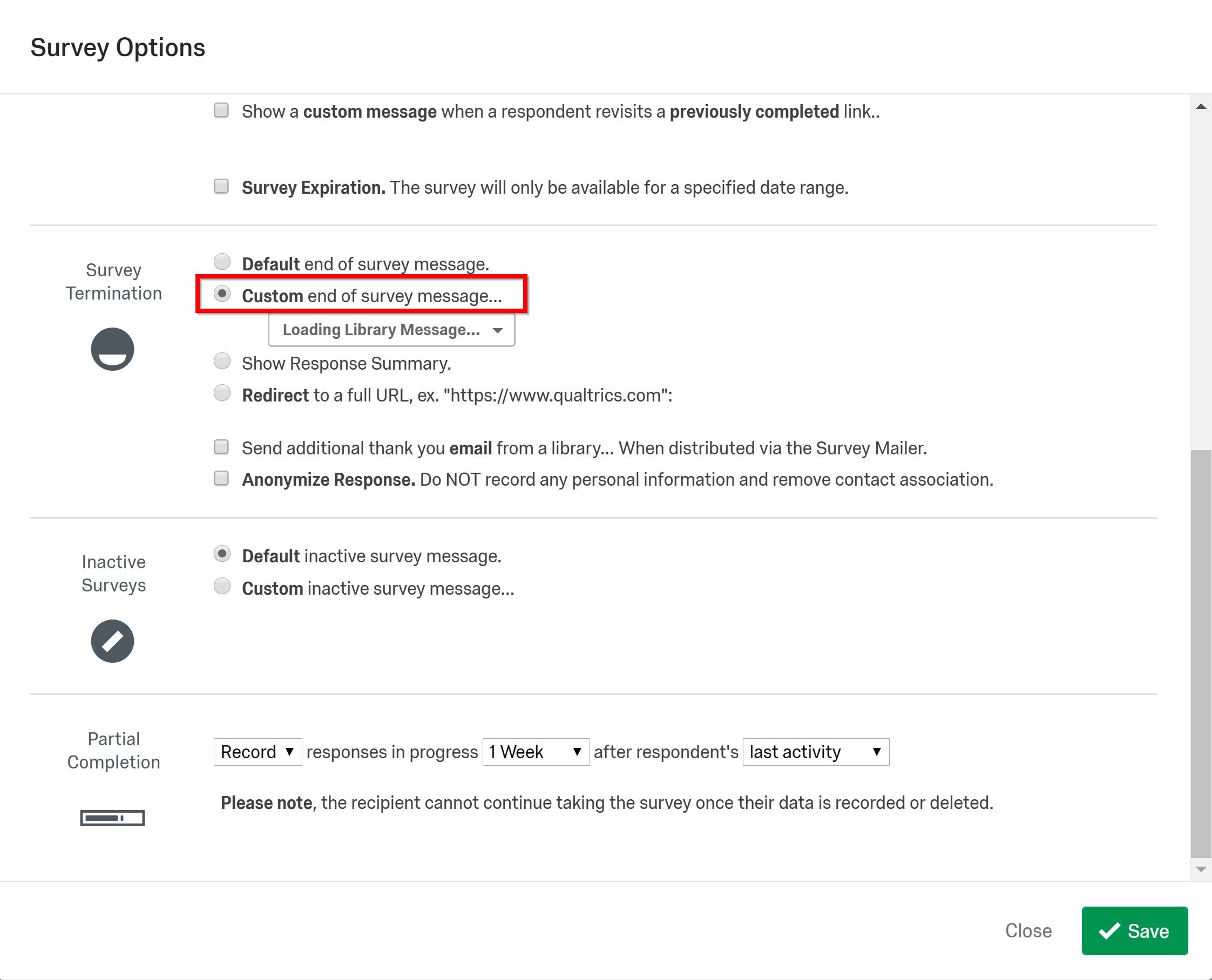Click the Close button
Viewport: 1212px width, 980px height.
click(1028, 931)
